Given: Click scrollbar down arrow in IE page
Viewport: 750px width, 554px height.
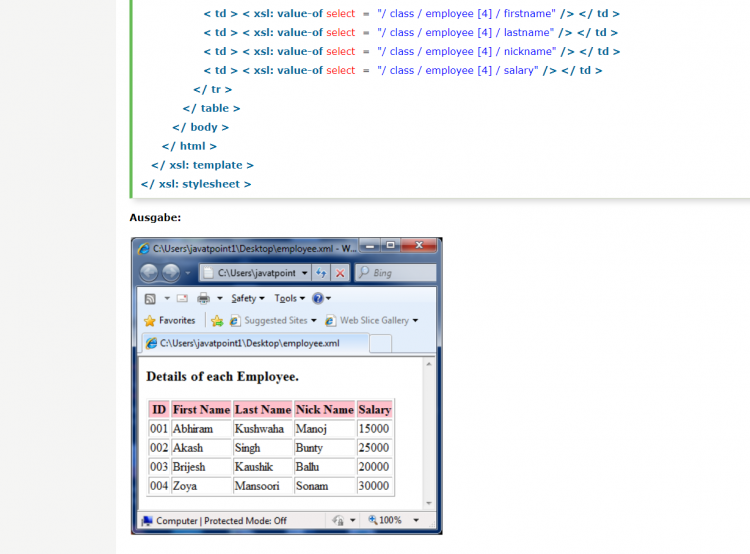Looking at the screenshot, I should [429, 503].
